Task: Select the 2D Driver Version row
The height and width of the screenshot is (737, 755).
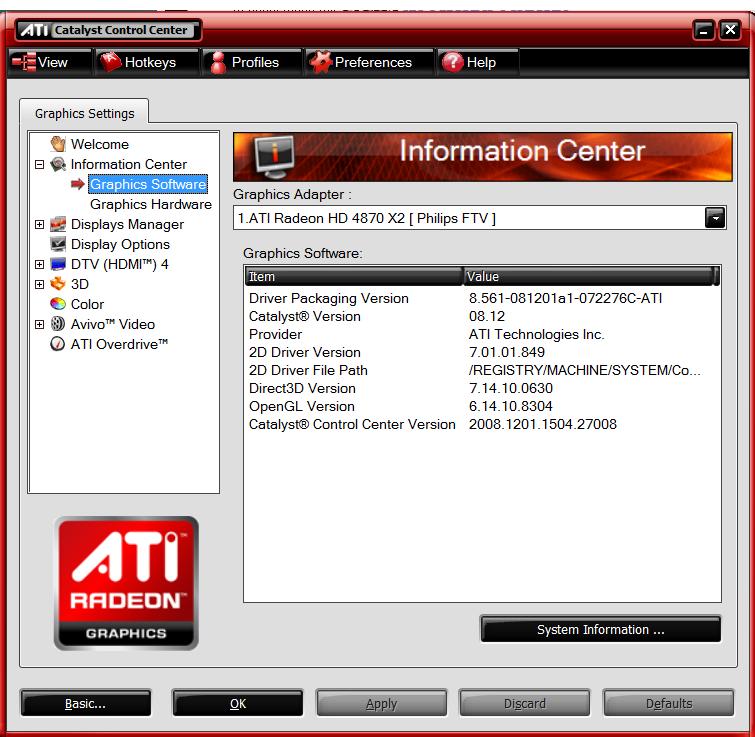Action: coord(482,352)
